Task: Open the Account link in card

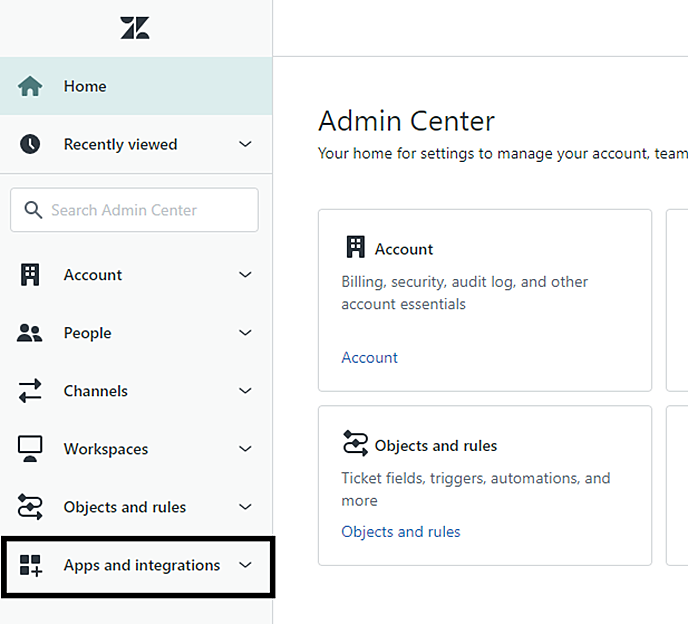Action: 369,357
